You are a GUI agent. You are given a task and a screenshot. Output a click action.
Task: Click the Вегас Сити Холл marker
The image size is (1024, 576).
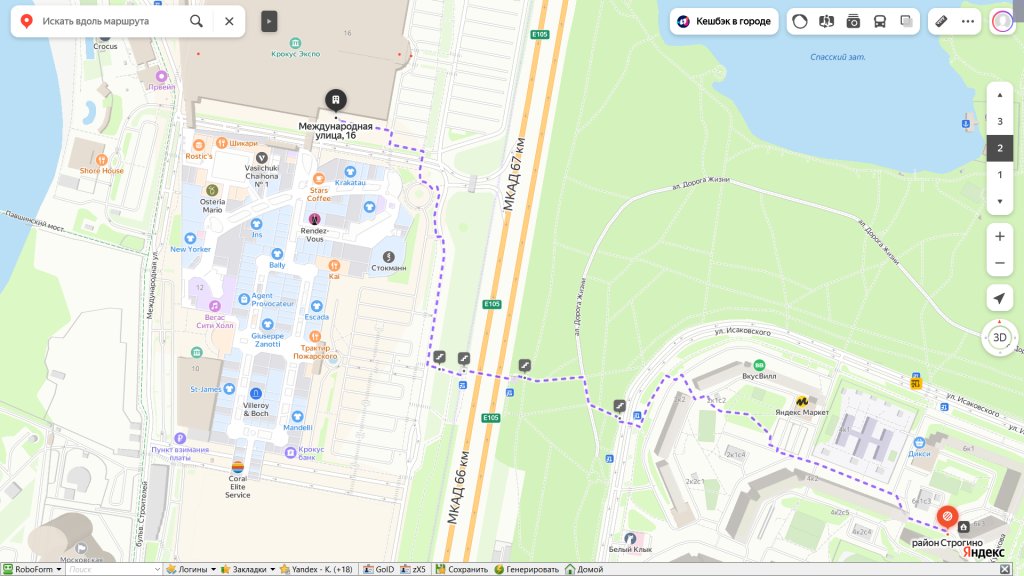215,306
